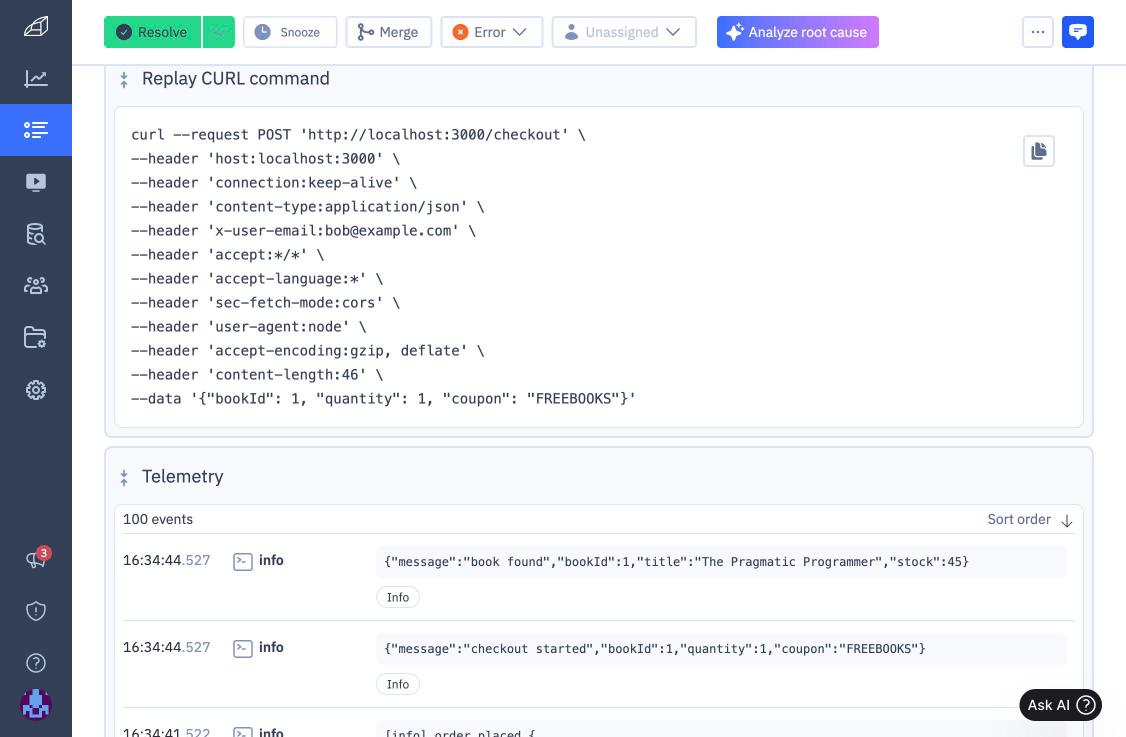Click the x-user-email:bob@example.com header line

303,231
